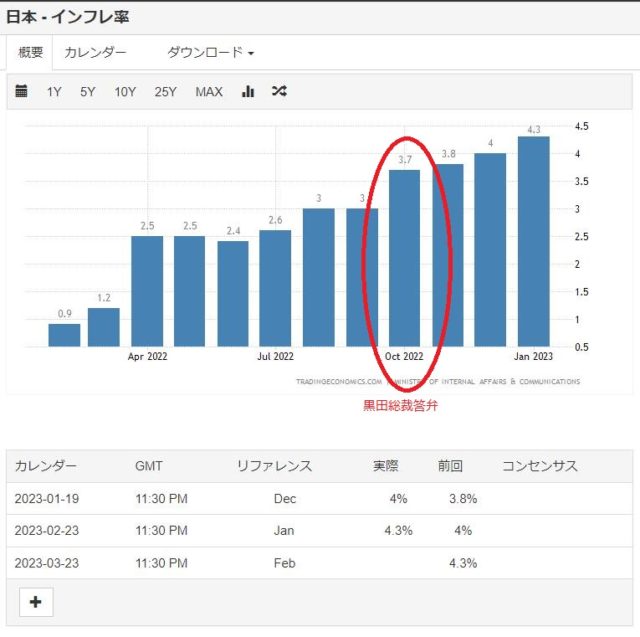
Task: Click the circled 3.7 bar for Oct 2022
Action: click(404, 258)
